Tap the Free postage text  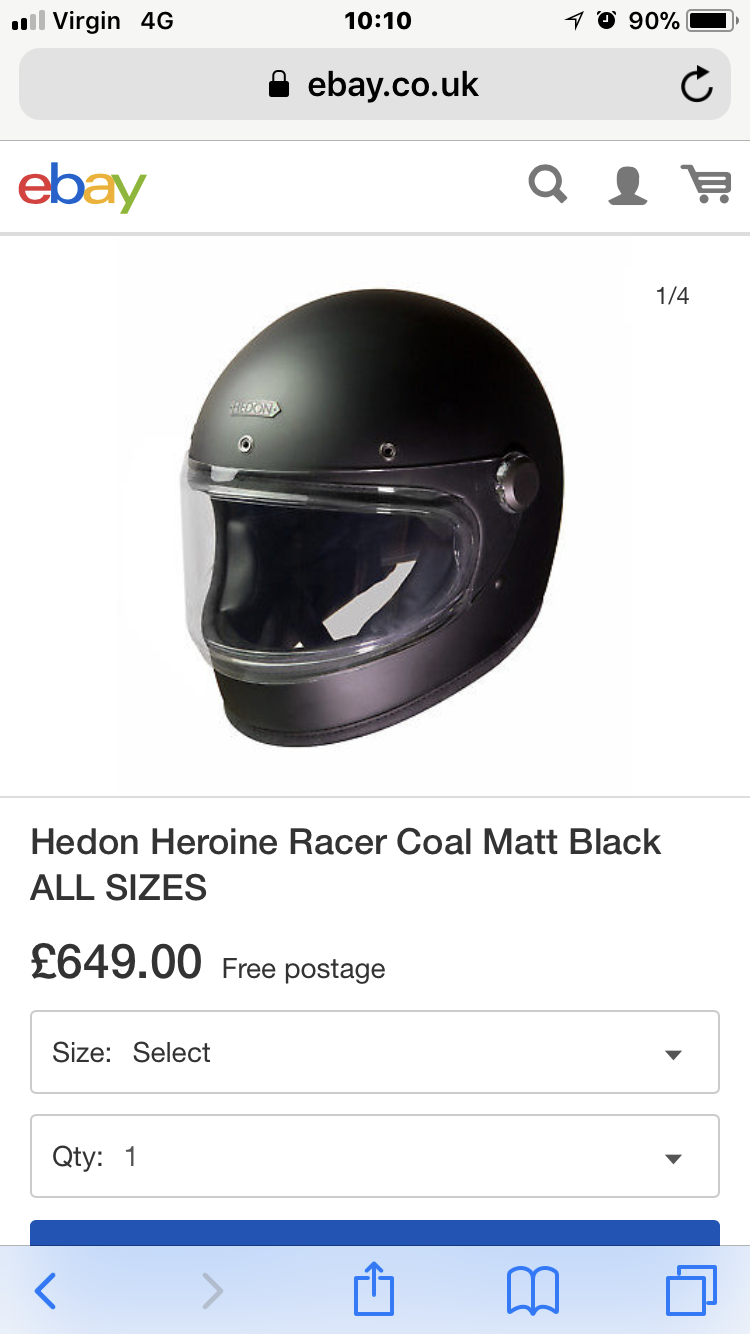(x=303, y=969)
